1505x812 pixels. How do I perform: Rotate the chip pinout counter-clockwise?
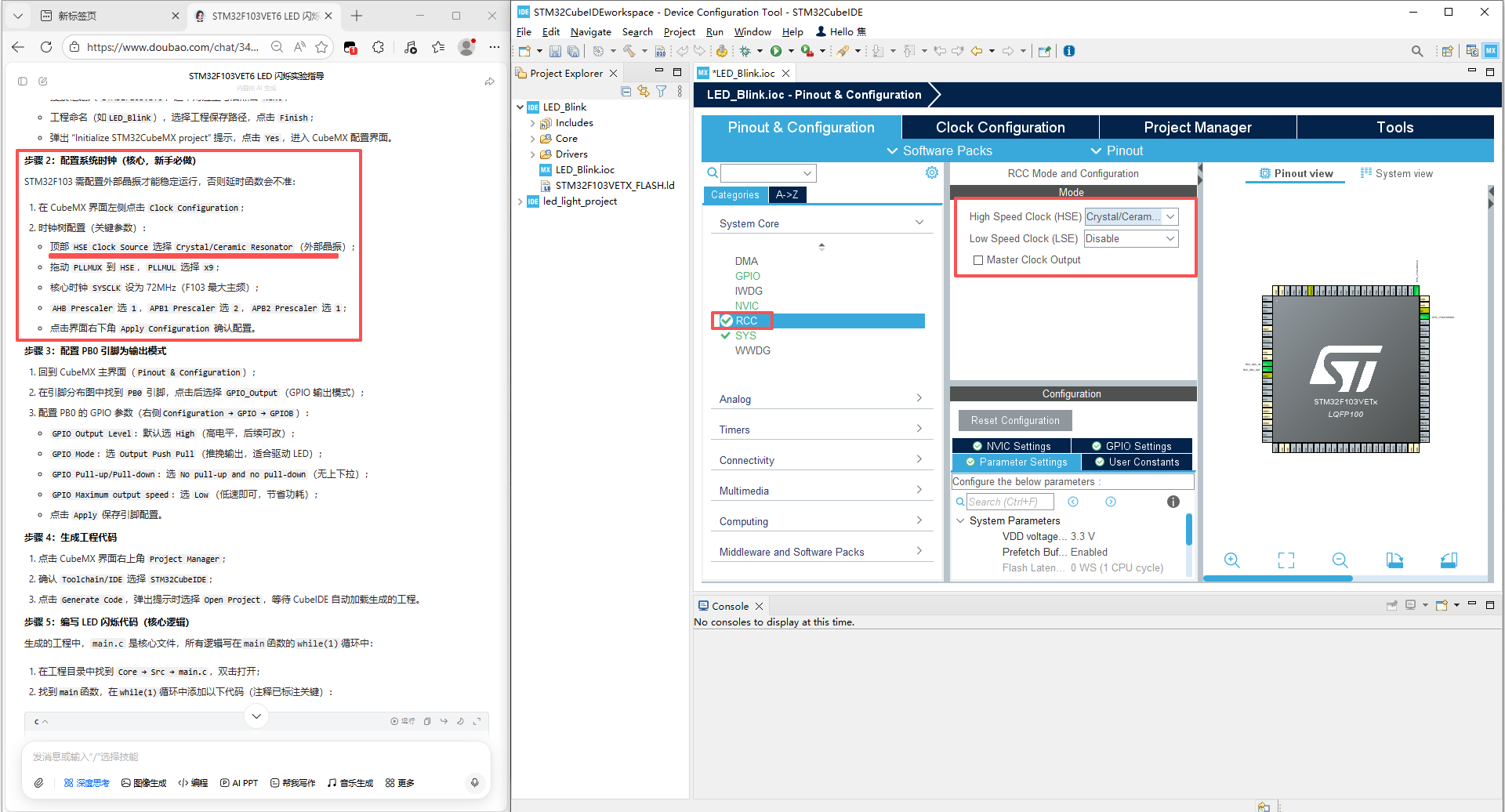click(x=1449, y=560)
